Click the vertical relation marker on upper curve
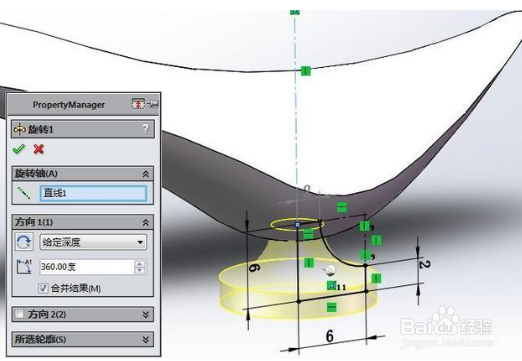Viewport: 522px width, 361px height. pos(306,71)
